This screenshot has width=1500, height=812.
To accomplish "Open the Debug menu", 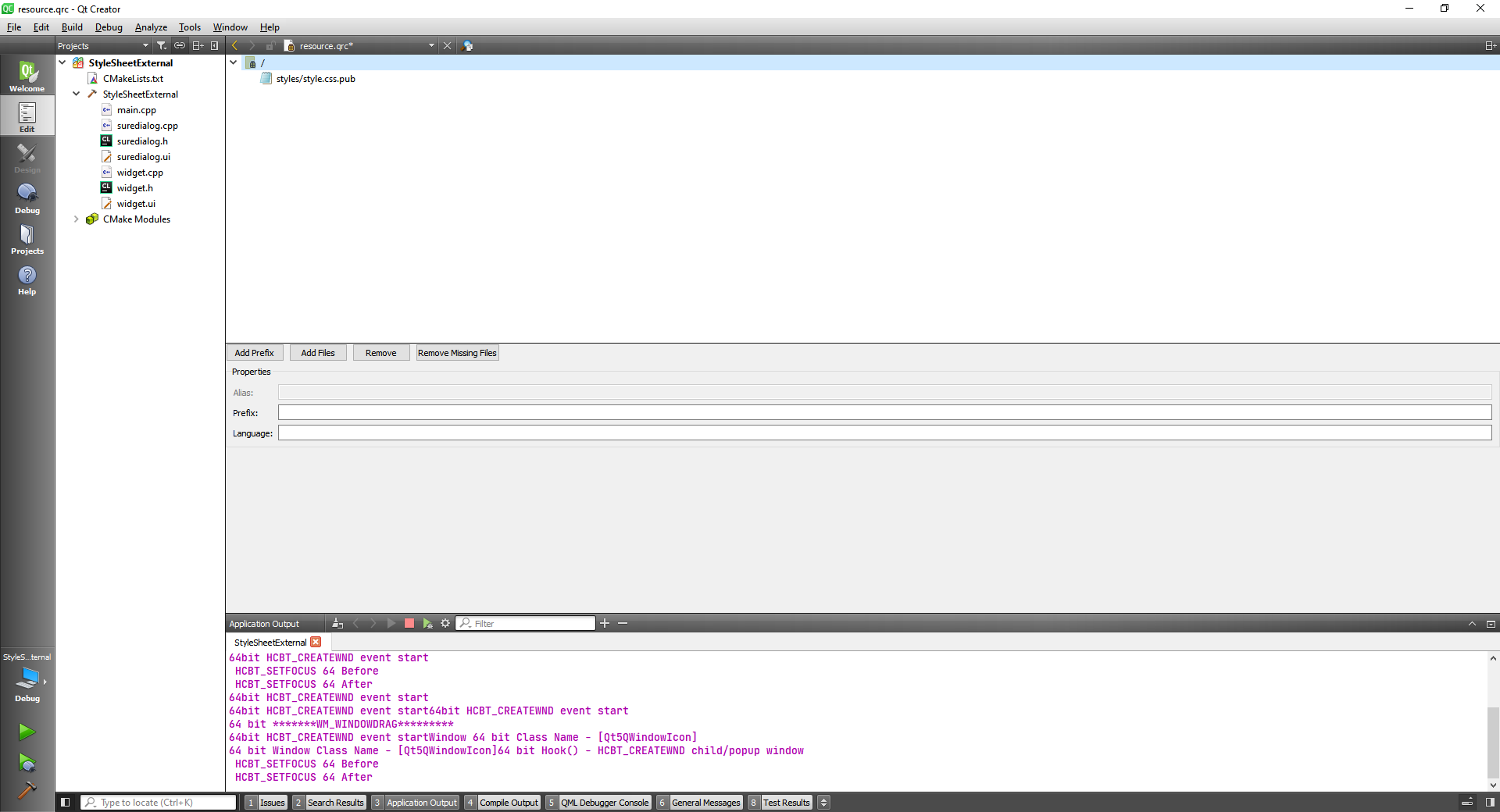I will [109, 27].
